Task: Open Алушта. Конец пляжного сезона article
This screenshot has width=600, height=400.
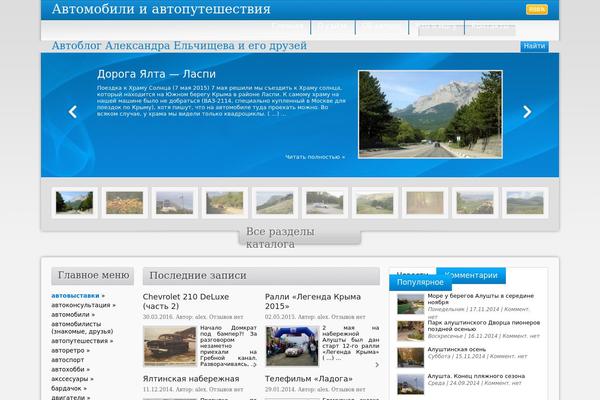Action: click(x=476, y=376)
